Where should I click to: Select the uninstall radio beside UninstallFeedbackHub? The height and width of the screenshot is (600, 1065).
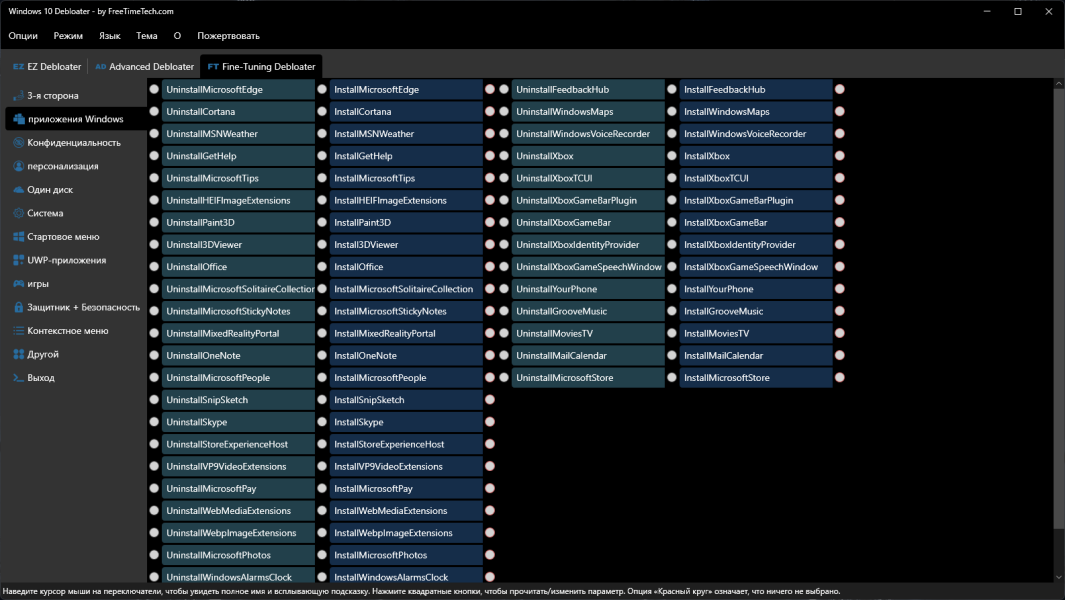[504, 89]
